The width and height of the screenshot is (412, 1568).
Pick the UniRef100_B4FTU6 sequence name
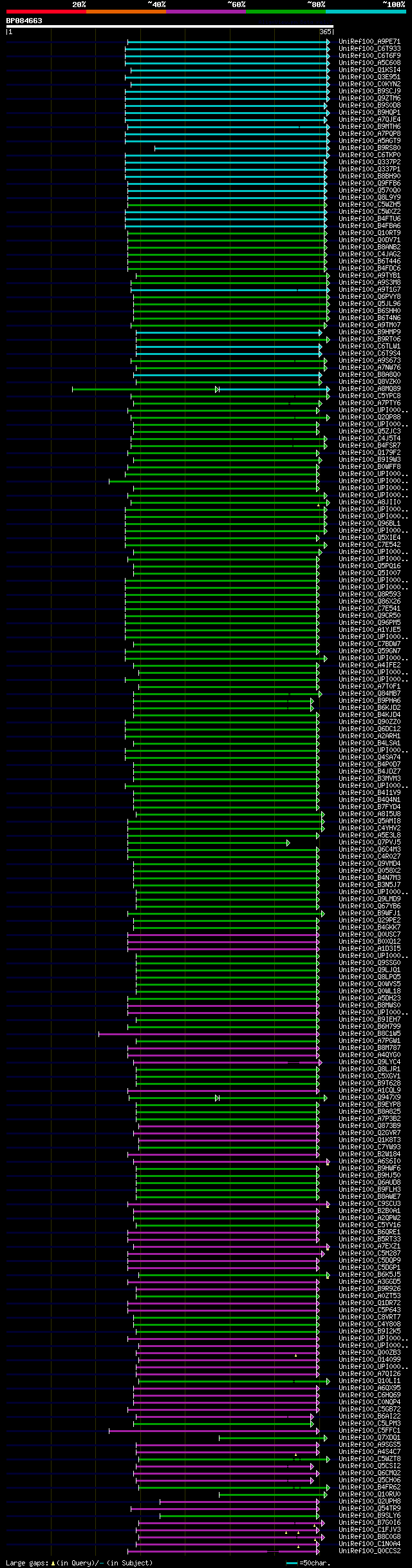pyautogui.click(x=370, y=219)
